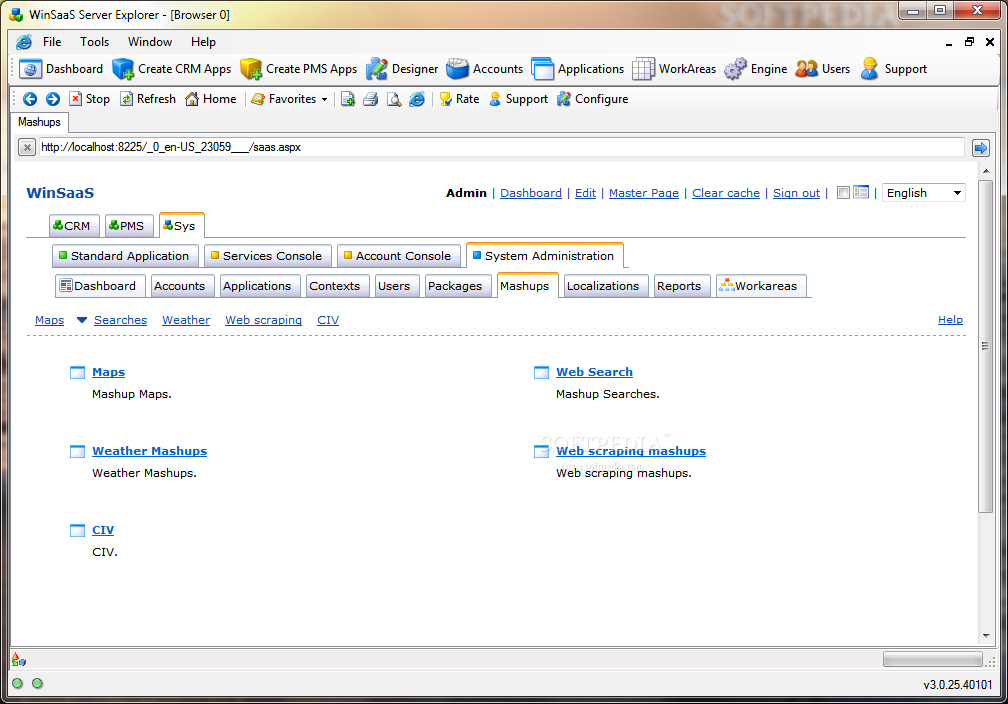Screen dimensions: 1008x704
Task: Click the Edit link in header
Action: 586,193
